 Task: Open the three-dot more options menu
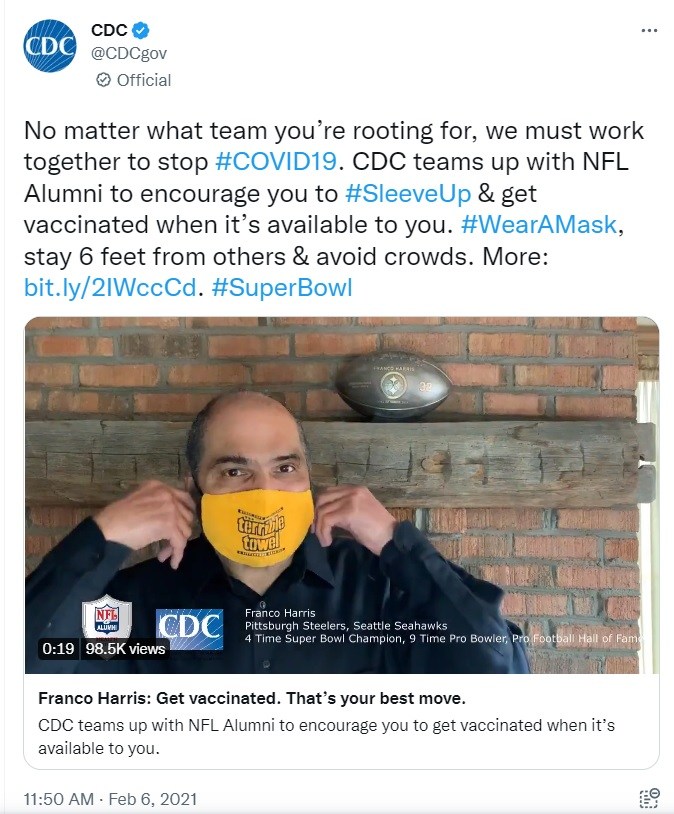coord(649,30)
